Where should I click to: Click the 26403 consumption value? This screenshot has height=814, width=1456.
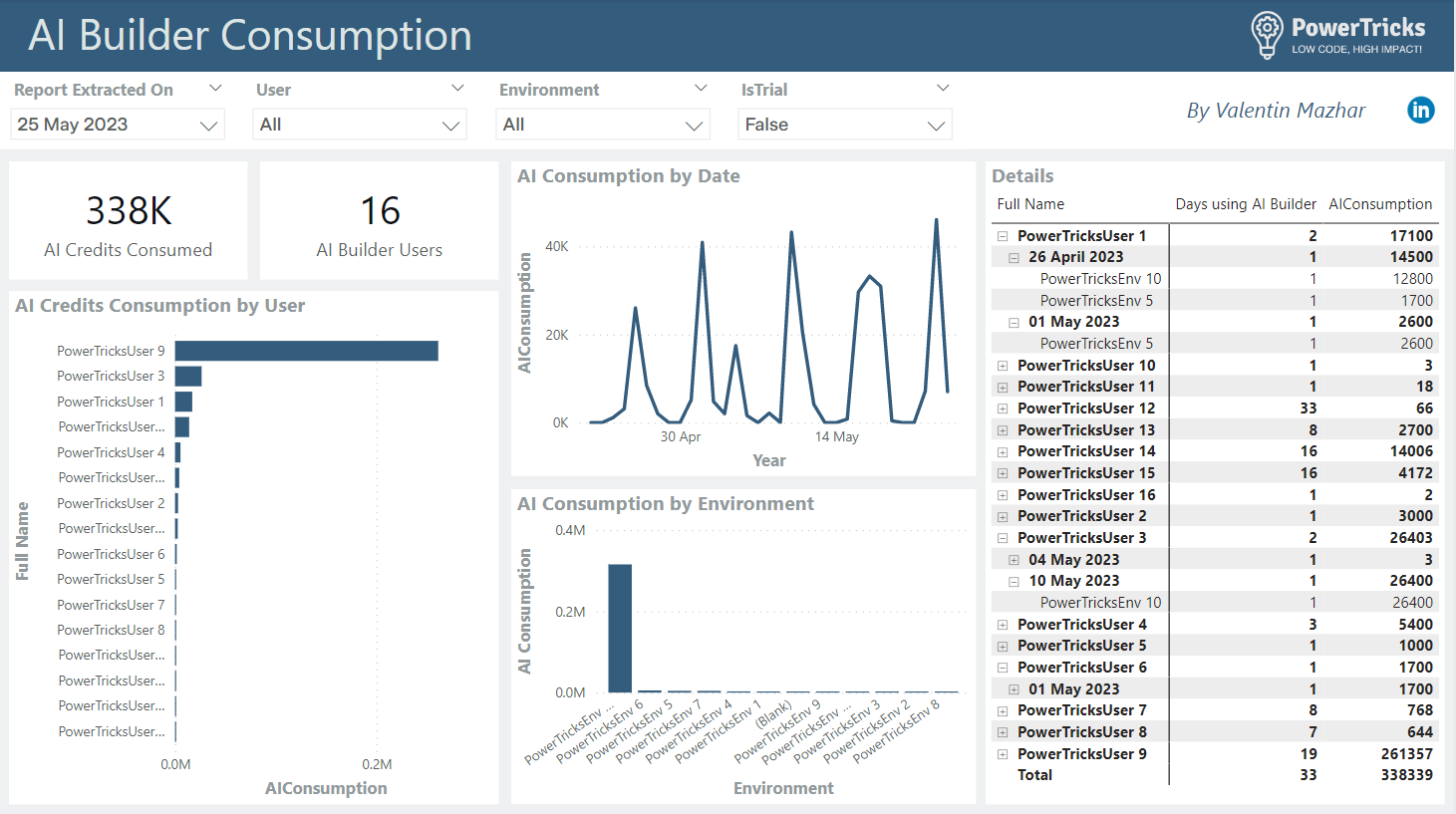(x=1411, y=538)
